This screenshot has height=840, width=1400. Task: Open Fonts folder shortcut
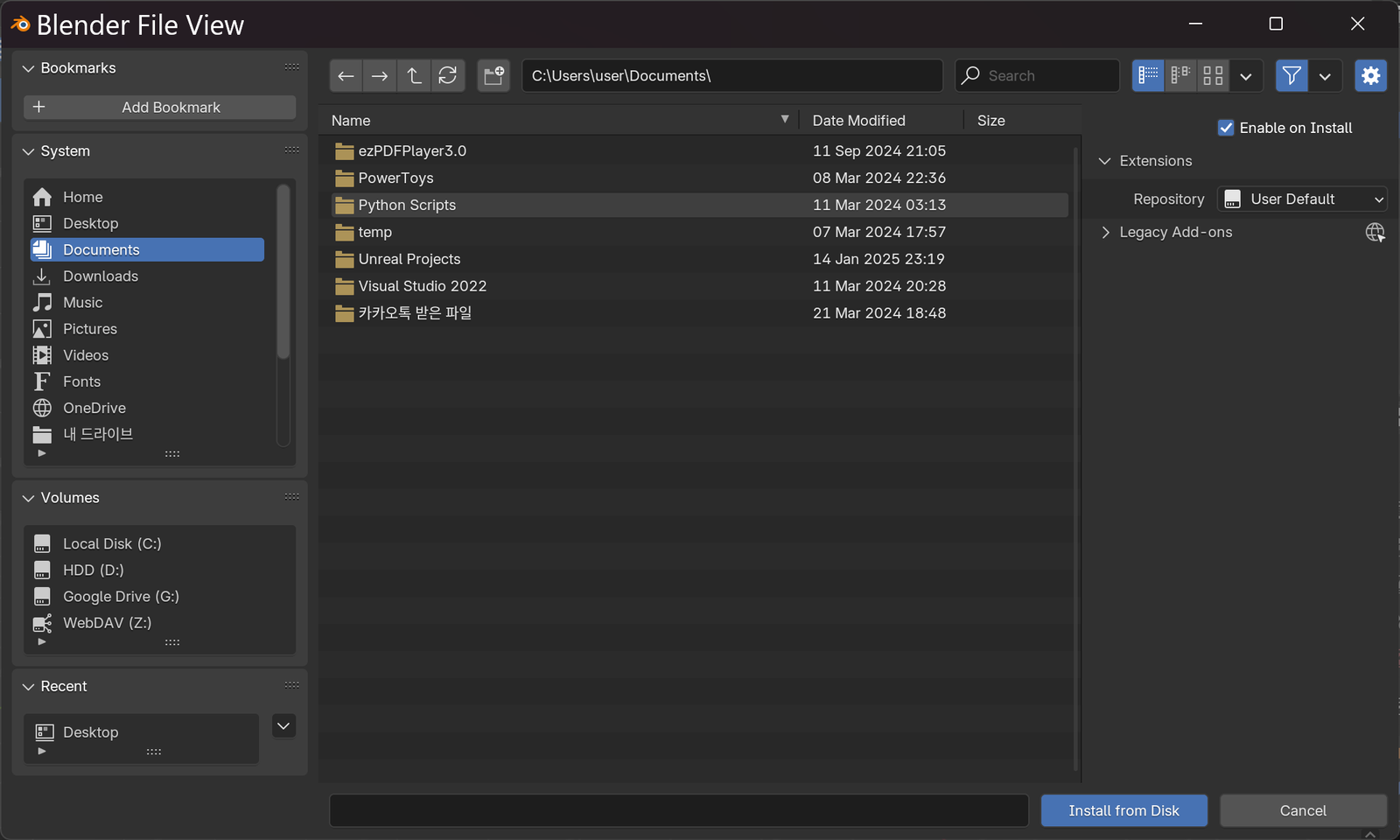[x=147, y=381]
